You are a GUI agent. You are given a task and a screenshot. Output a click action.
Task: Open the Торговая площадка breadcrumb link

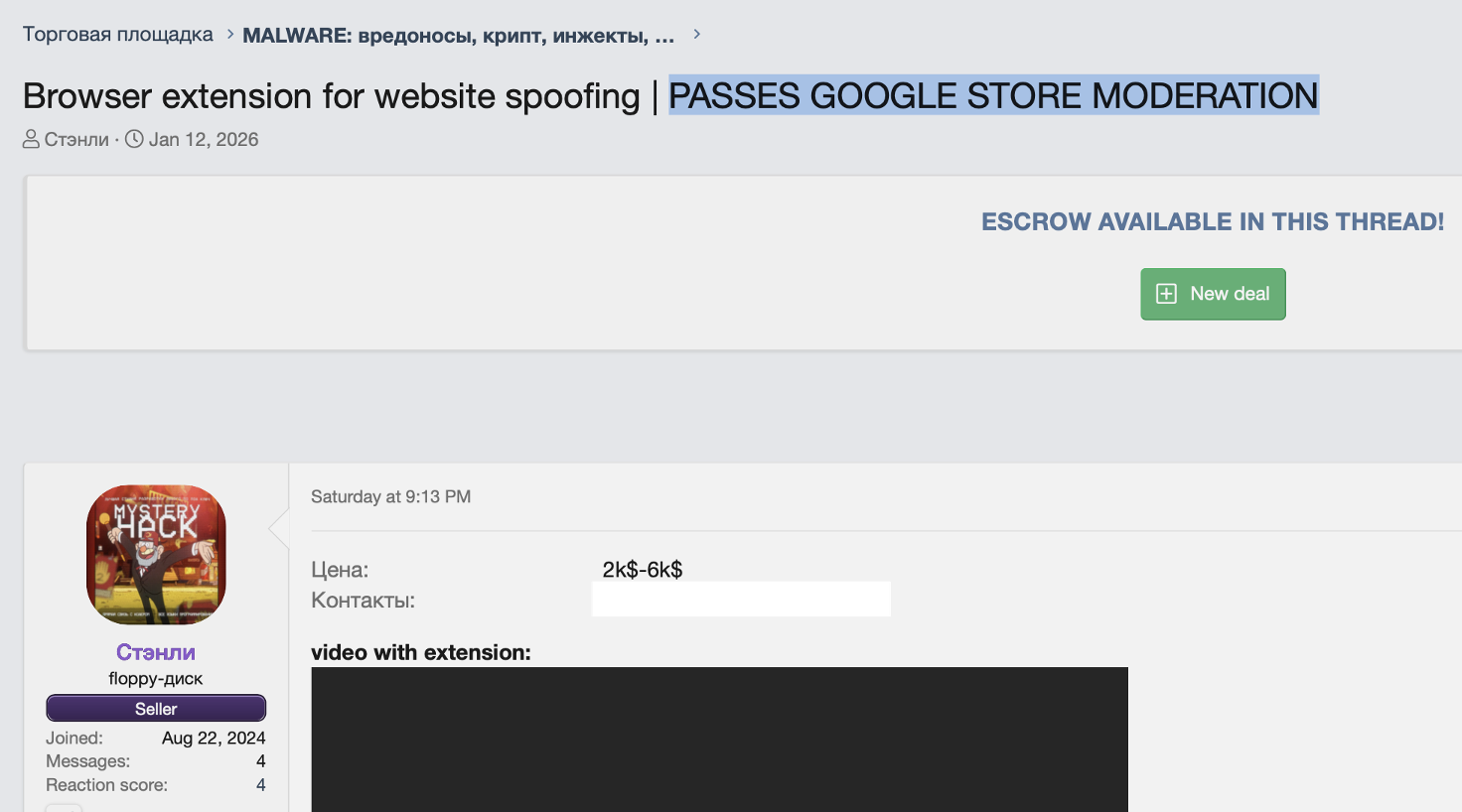(116, 33)
